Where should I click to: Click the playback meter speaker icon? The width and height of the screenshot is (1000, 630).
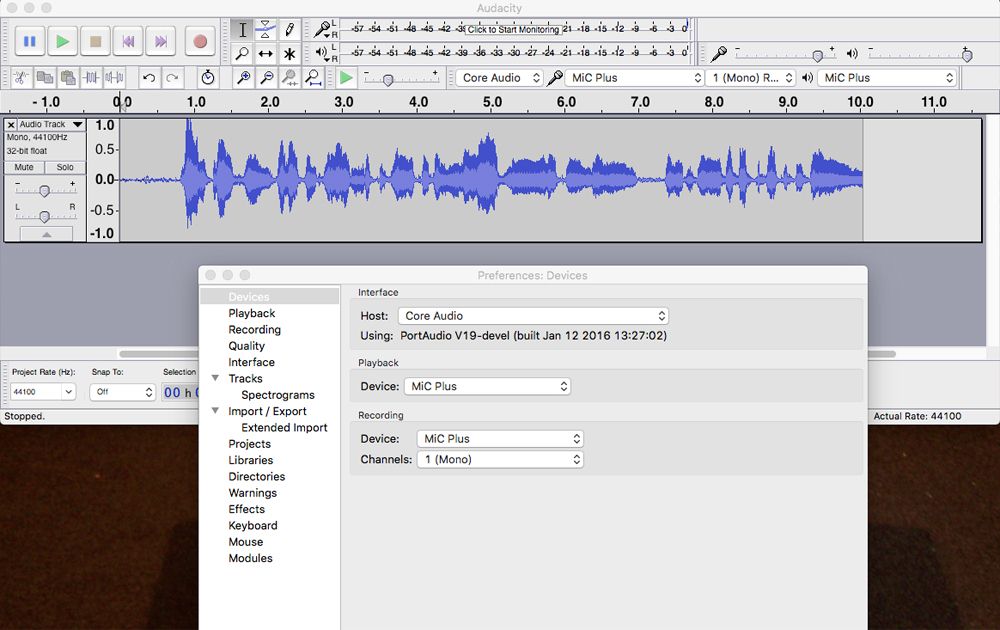[321, 52]
